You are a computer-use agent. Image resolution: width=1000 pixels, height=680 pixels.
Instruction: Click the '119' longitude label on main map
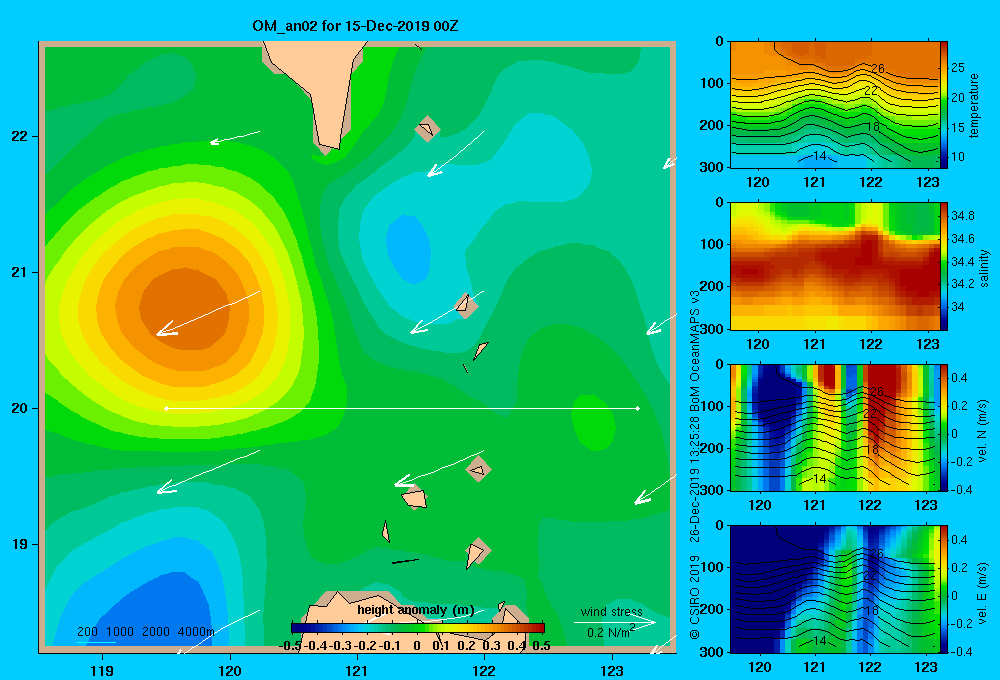click(x=103, y=670)
